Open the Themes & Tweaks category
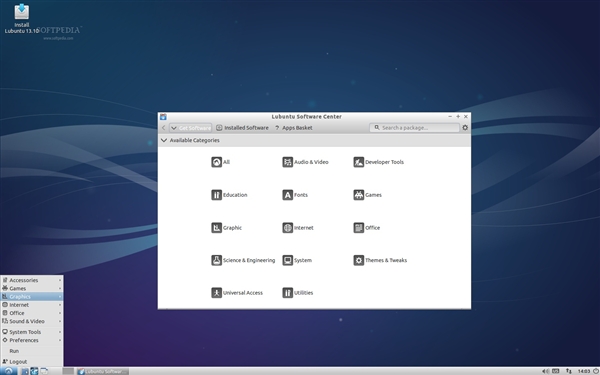 tap(380, 260)
